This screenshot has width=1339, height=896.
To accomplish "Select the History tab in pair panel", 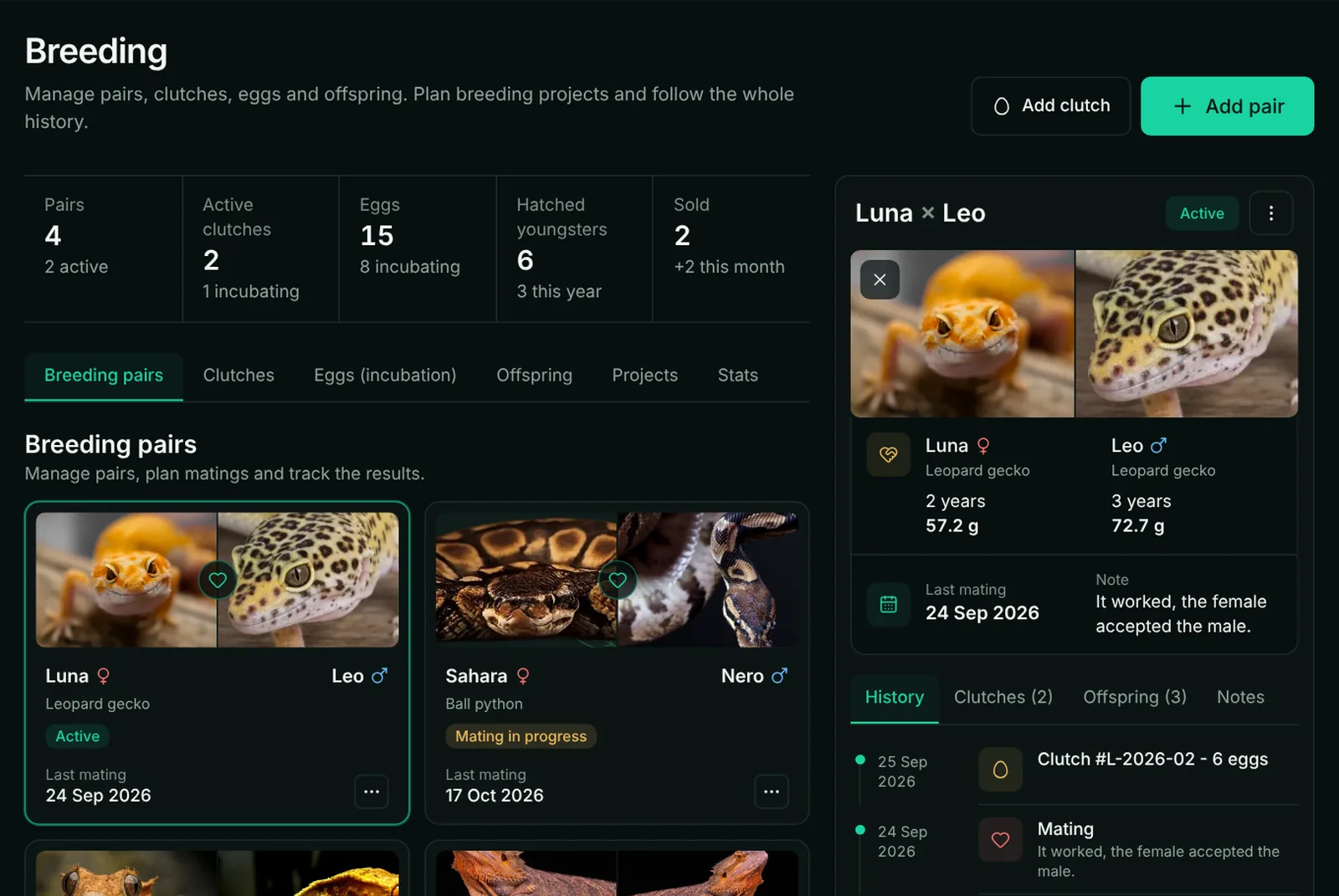I will tap(894, 698).
